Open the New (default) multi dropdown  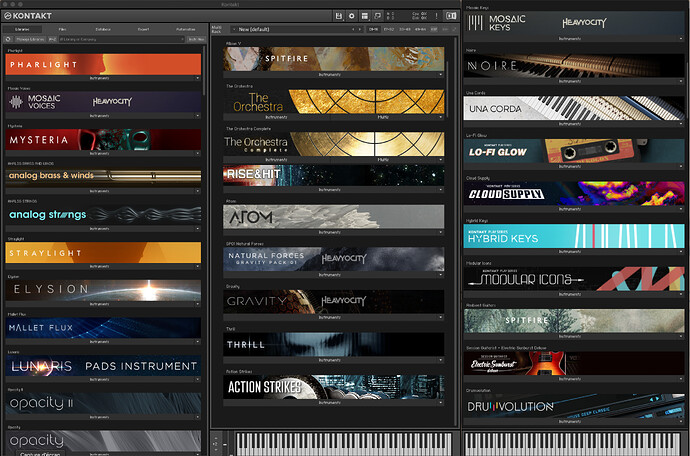(x=290, y=29)
